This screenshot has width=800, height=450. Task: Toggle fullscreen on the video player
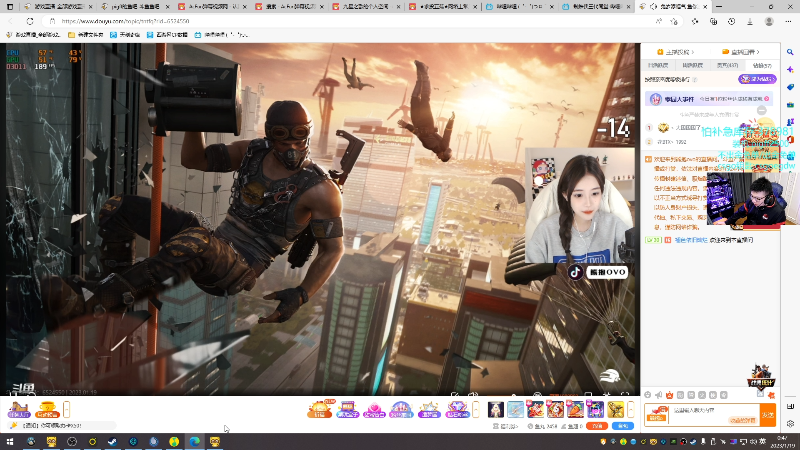(x=625, y=395)
